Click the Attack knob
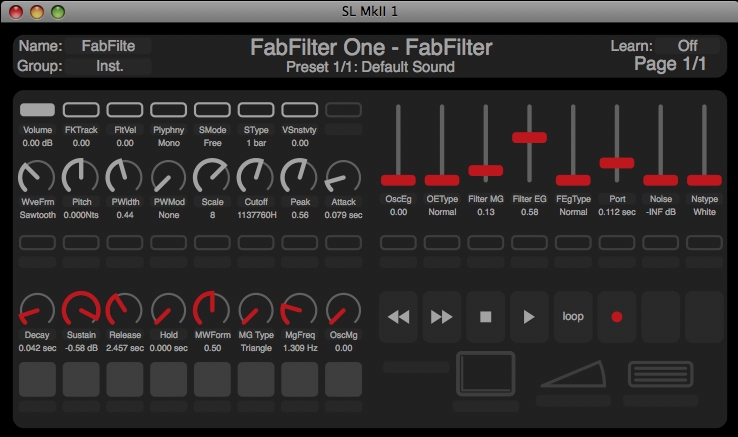This screenshot has height=437, width=738. click(344, 177)
